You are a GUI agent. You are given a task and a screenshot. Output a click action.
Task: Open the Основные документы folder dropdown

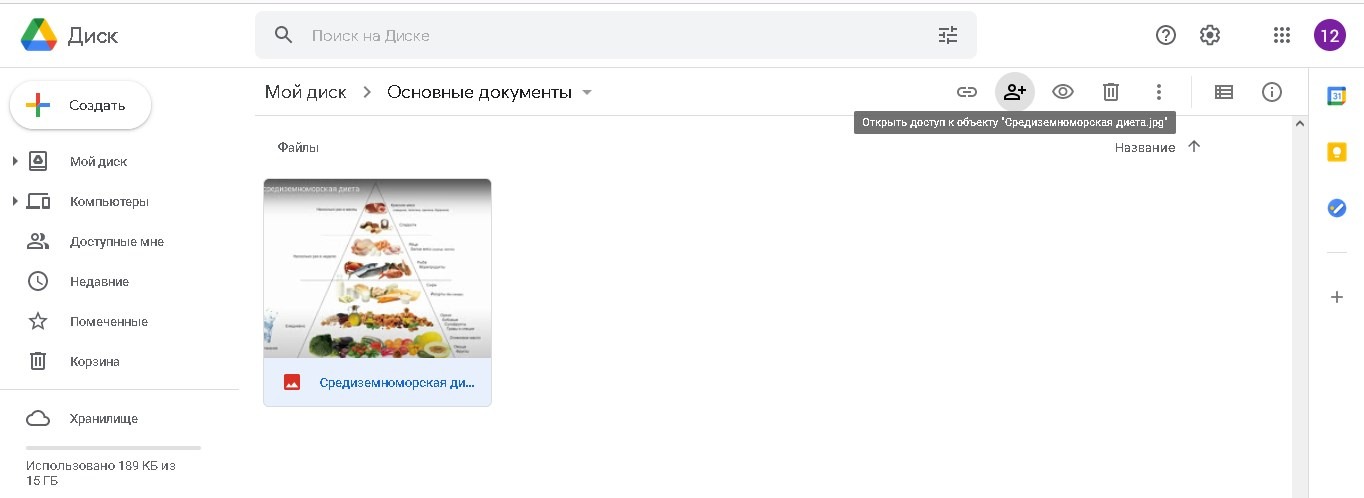(587, 92)
